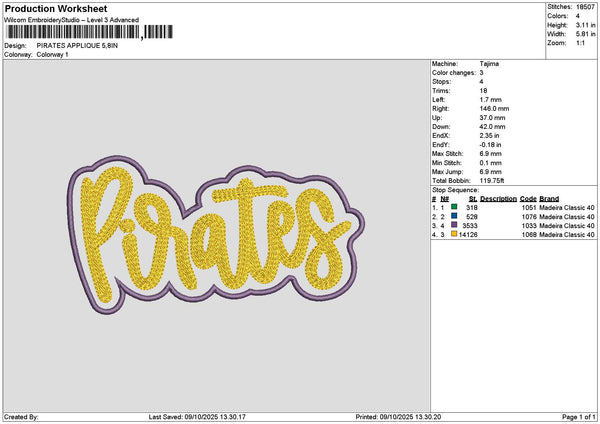Click the green thread swatch 1051
The image size is (600, 424).
(x=454, y=207)
